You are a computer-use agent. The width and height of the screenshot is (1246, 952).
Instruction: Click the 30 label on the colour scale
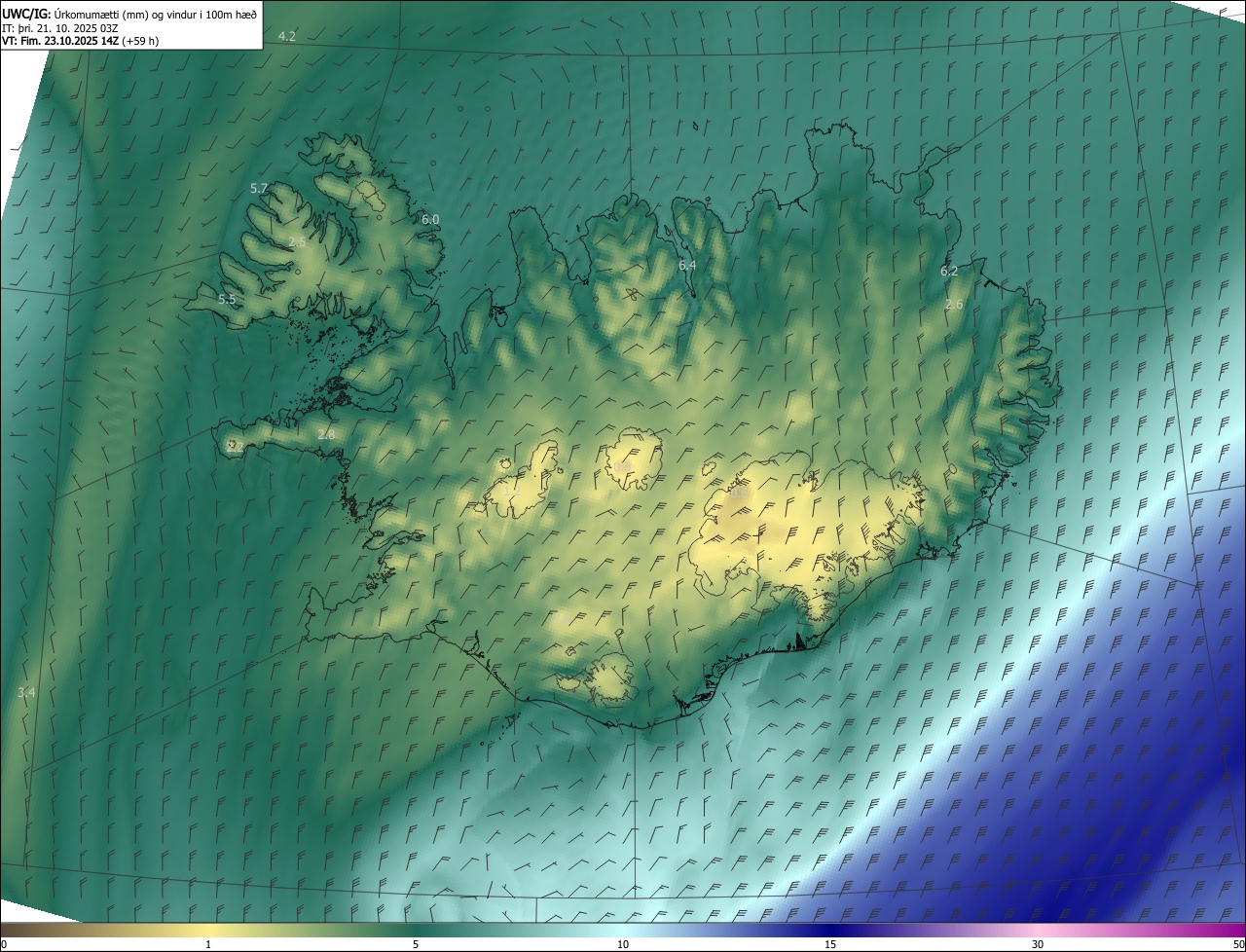tap(1038, 944)
